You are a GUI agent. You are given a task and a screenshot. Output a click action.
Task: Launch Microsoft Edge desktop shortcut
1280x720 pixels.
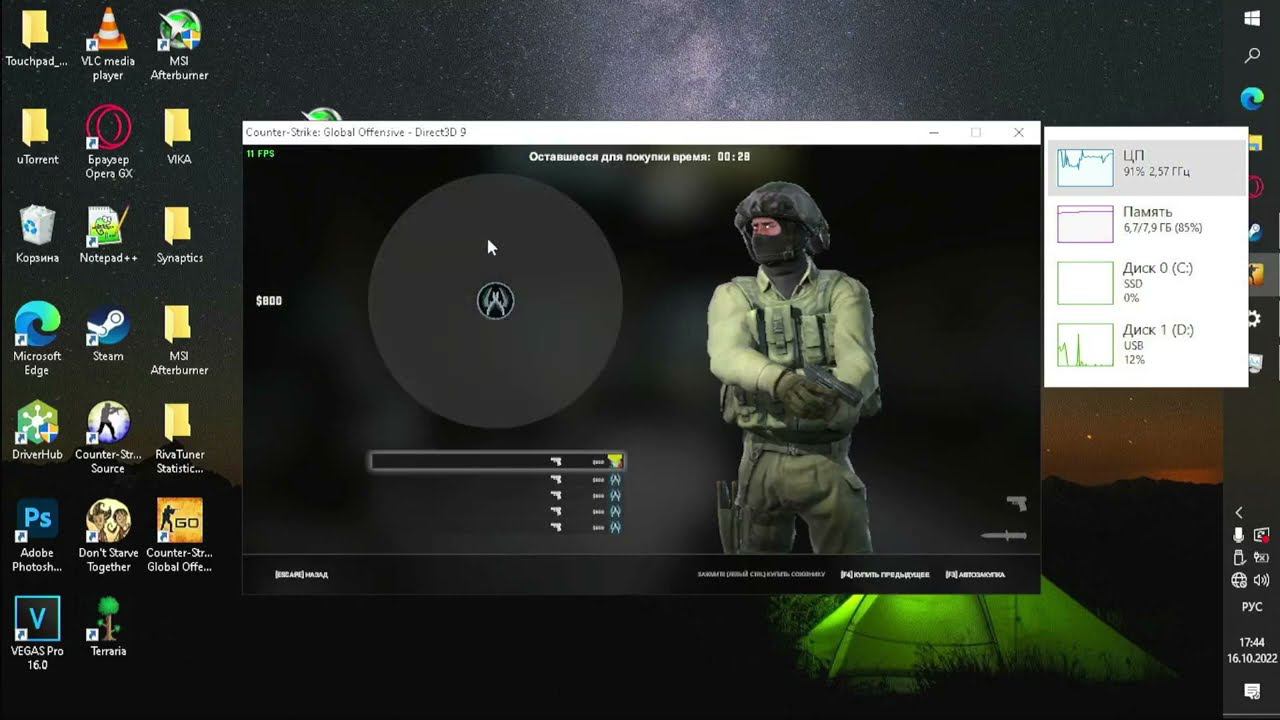pos(37,340)
